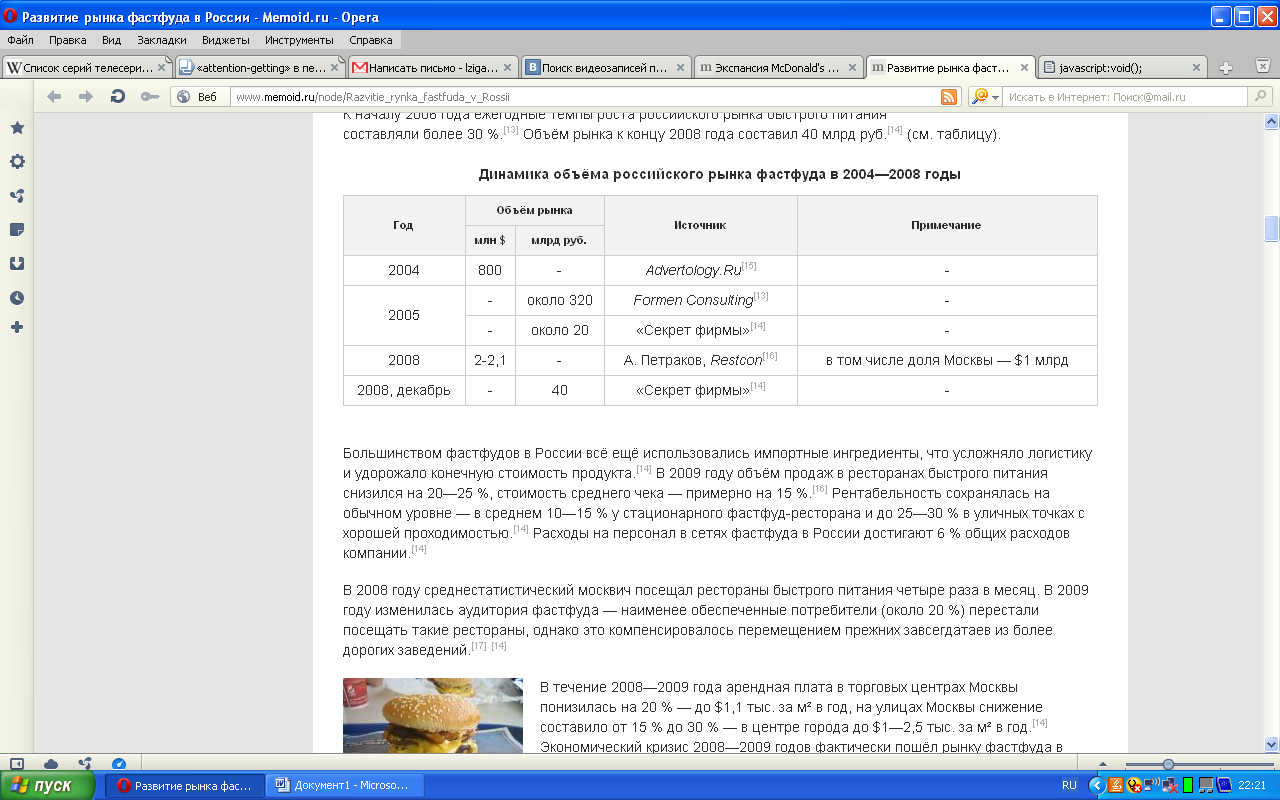Open the Widgets gear panel in the sidebar
1280x800 pixels.
(x=17, y=162)
